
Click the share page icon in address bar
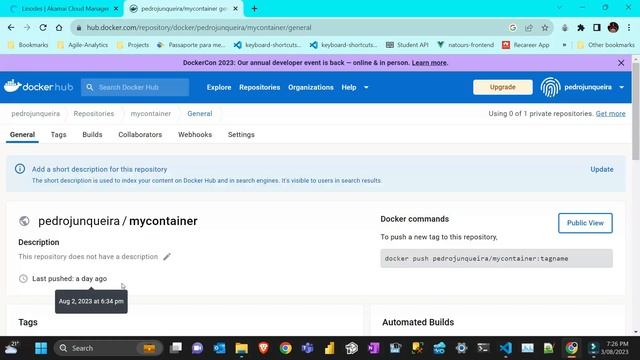pos(529,28)
